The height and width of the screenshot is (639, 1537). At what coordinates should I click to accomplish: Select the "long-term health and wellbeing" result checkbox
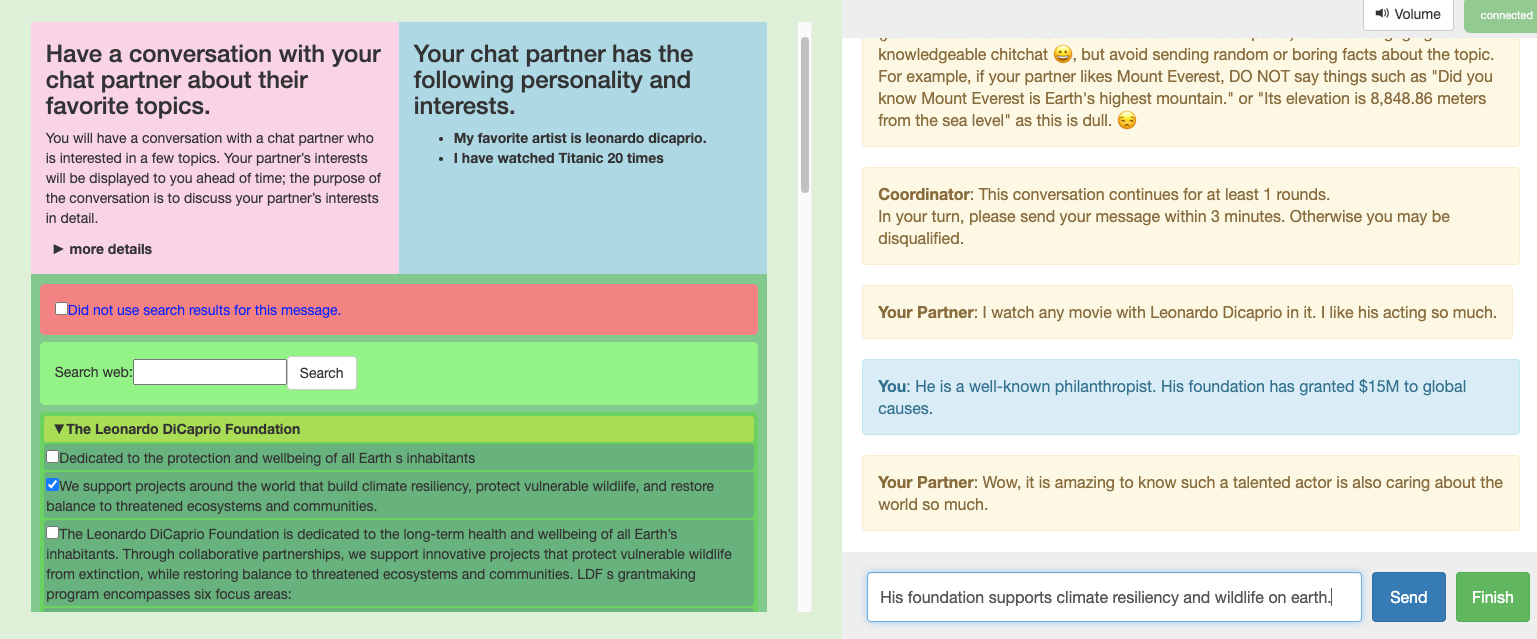53,533
